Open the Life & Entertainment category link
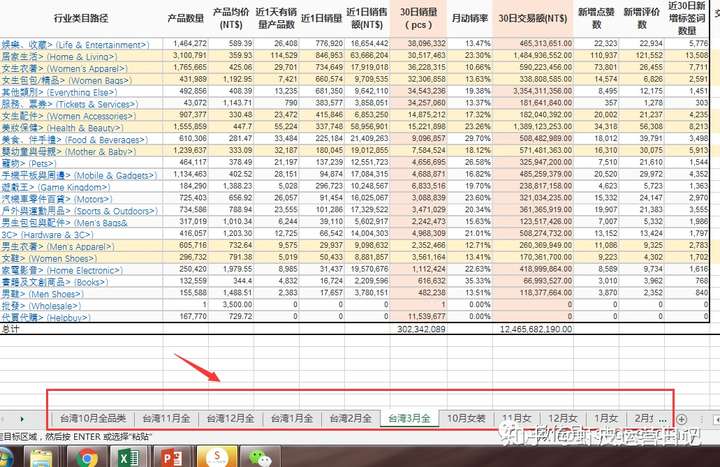 point(75,45)
